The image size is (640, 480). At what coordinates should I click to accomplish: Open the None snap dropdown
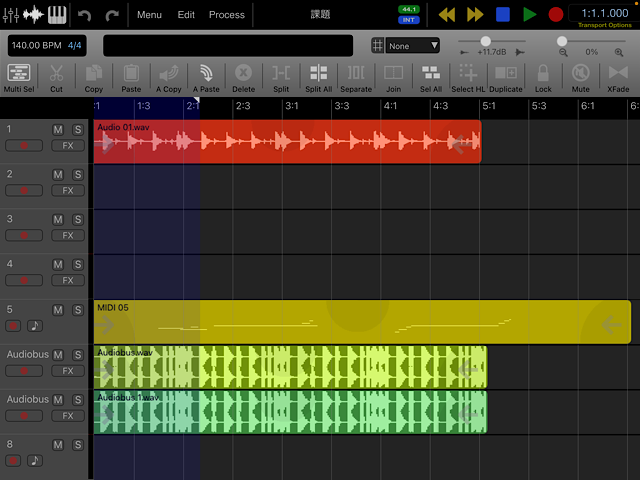[x=413, y=46]
